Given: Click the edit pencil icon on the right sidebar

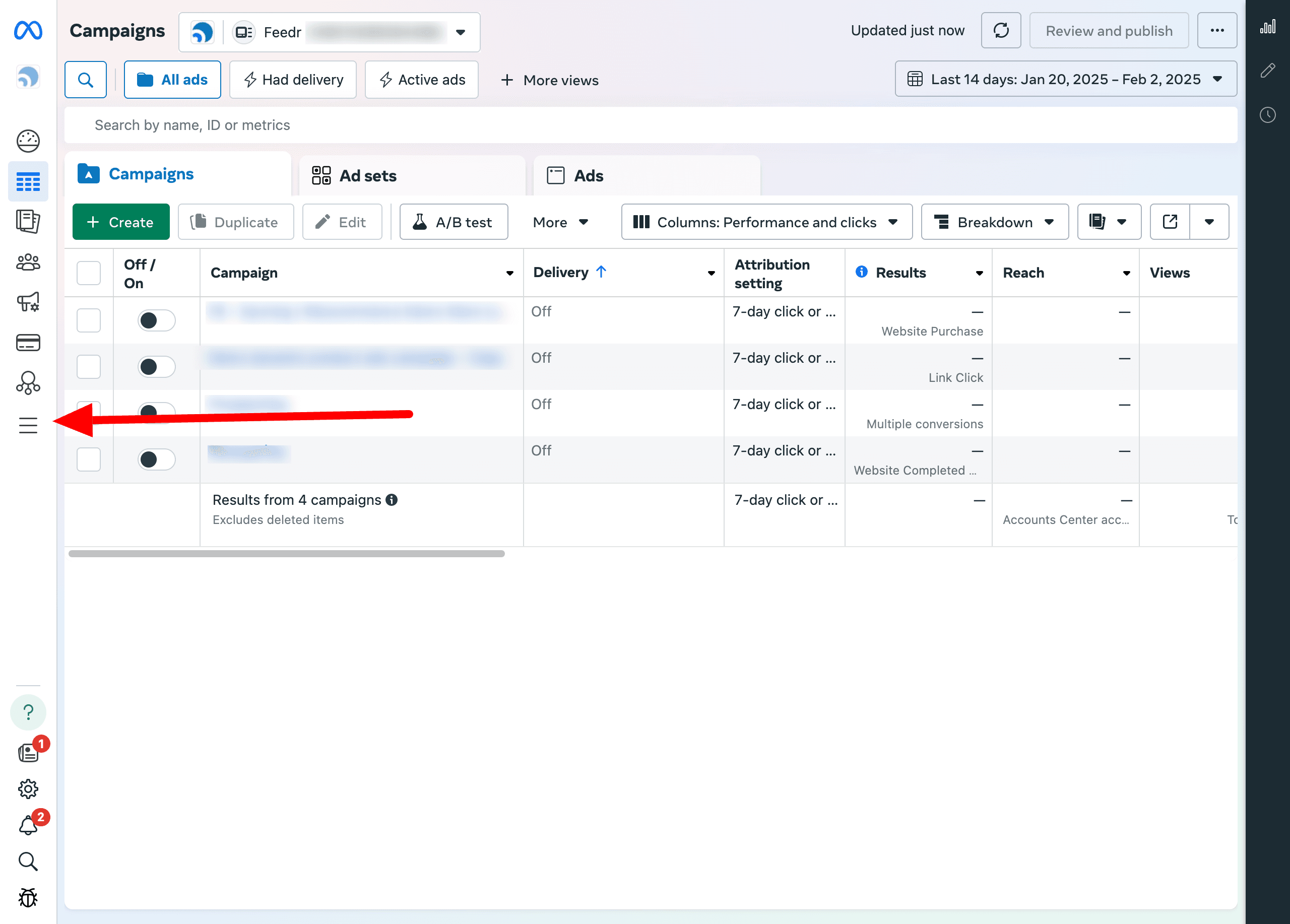Looking at the screenshot, I should [x=1268, y=71].
